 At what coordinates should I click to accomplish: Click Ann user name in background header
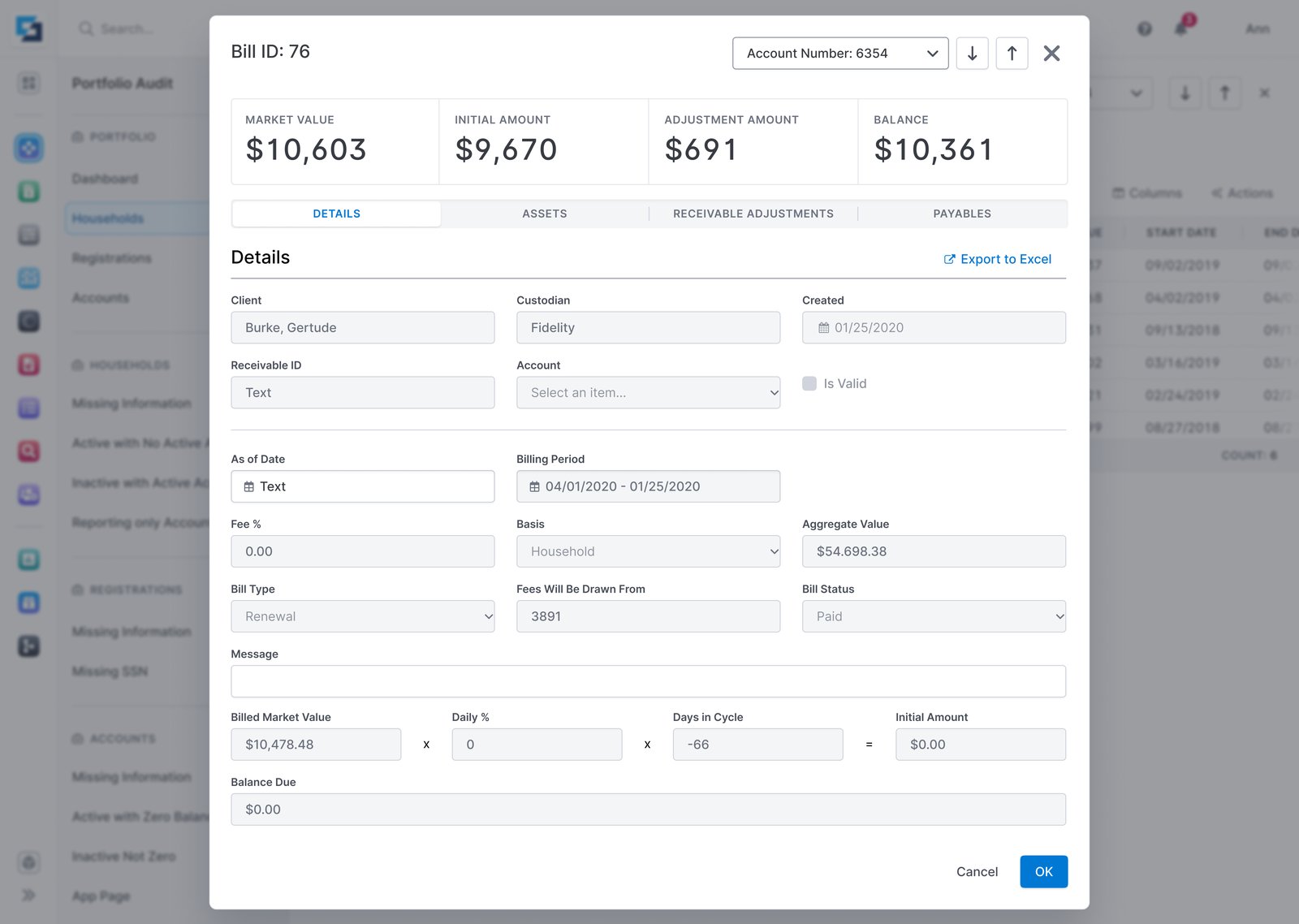coord(1258,29)
